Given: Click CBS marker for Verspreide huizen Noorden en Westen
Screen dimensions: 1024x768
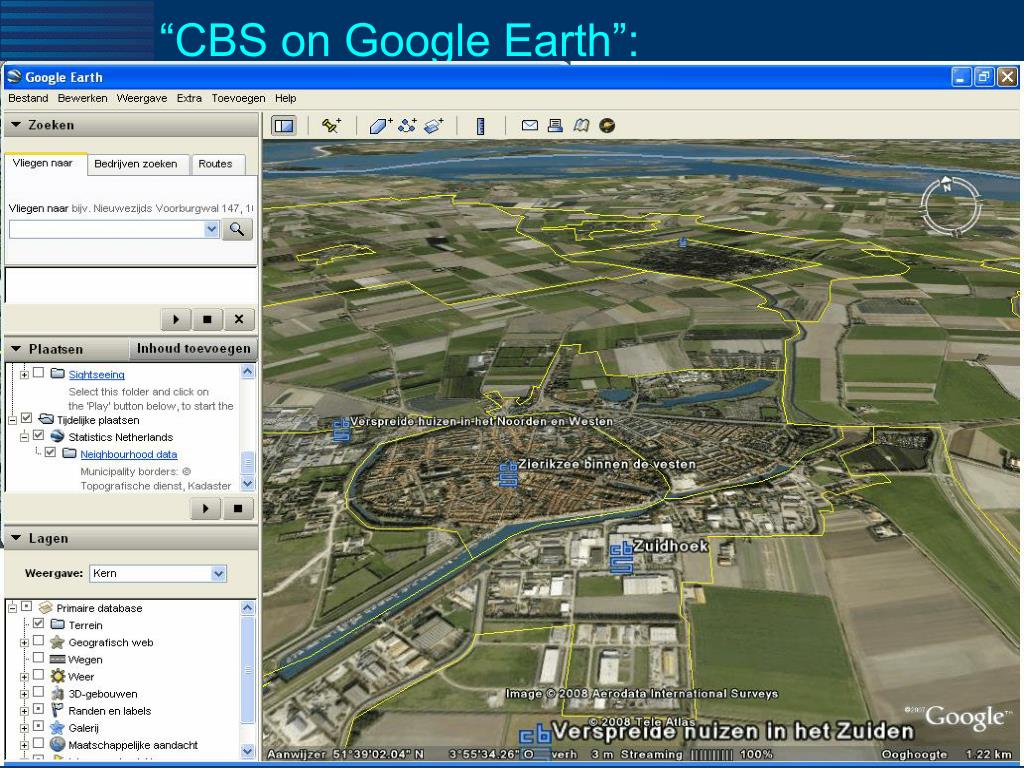Looking at the screenshot, I should (341, 430).
